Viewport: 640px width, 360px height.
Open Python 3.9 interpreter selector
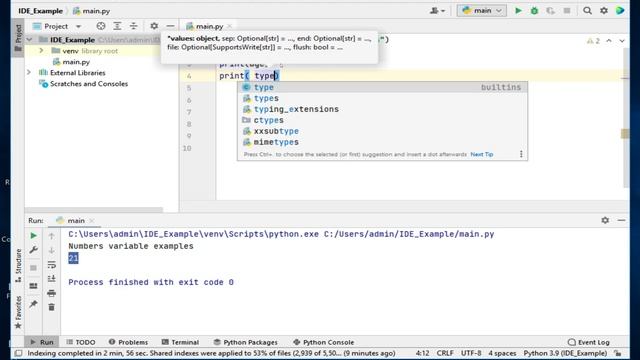coord(565,353)
